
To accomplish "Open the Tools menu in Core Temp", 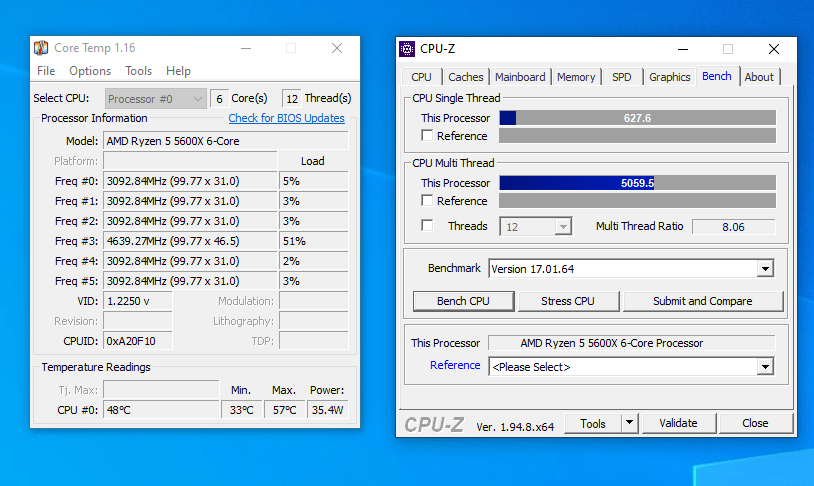I will click(x=138, y=71).
